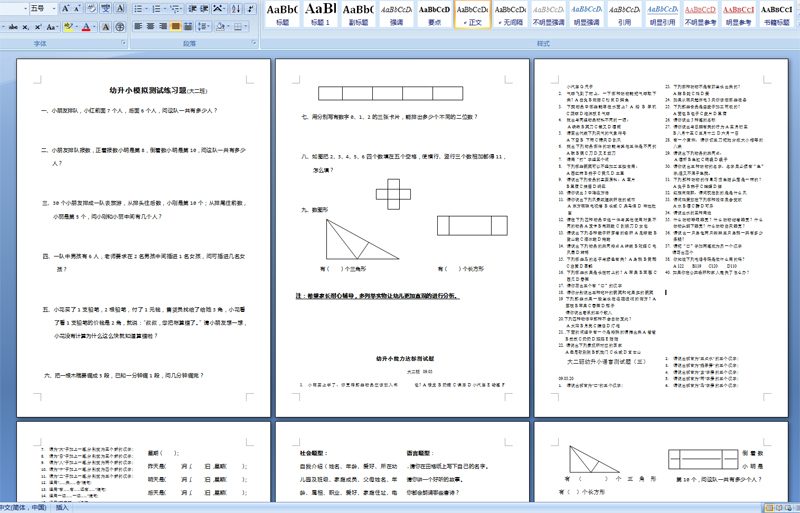Apply the 明显强调 style
Screen dimensions: 800x513
point(586,14)
